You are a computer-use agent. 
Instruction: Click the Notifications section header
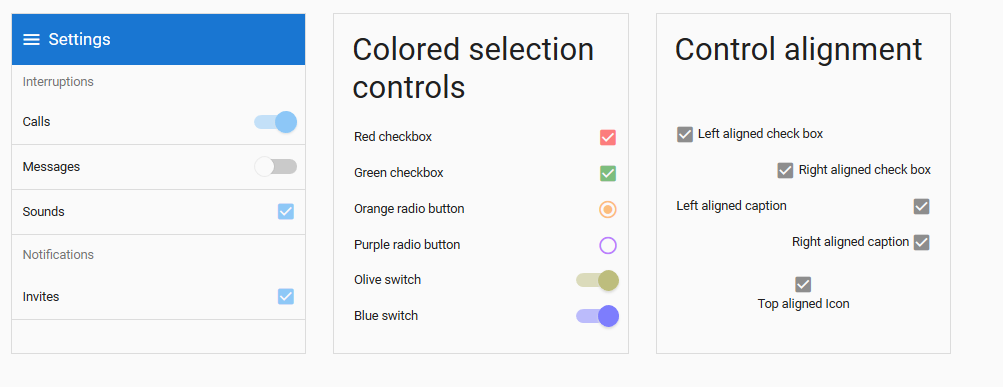(x=58, y=255)
